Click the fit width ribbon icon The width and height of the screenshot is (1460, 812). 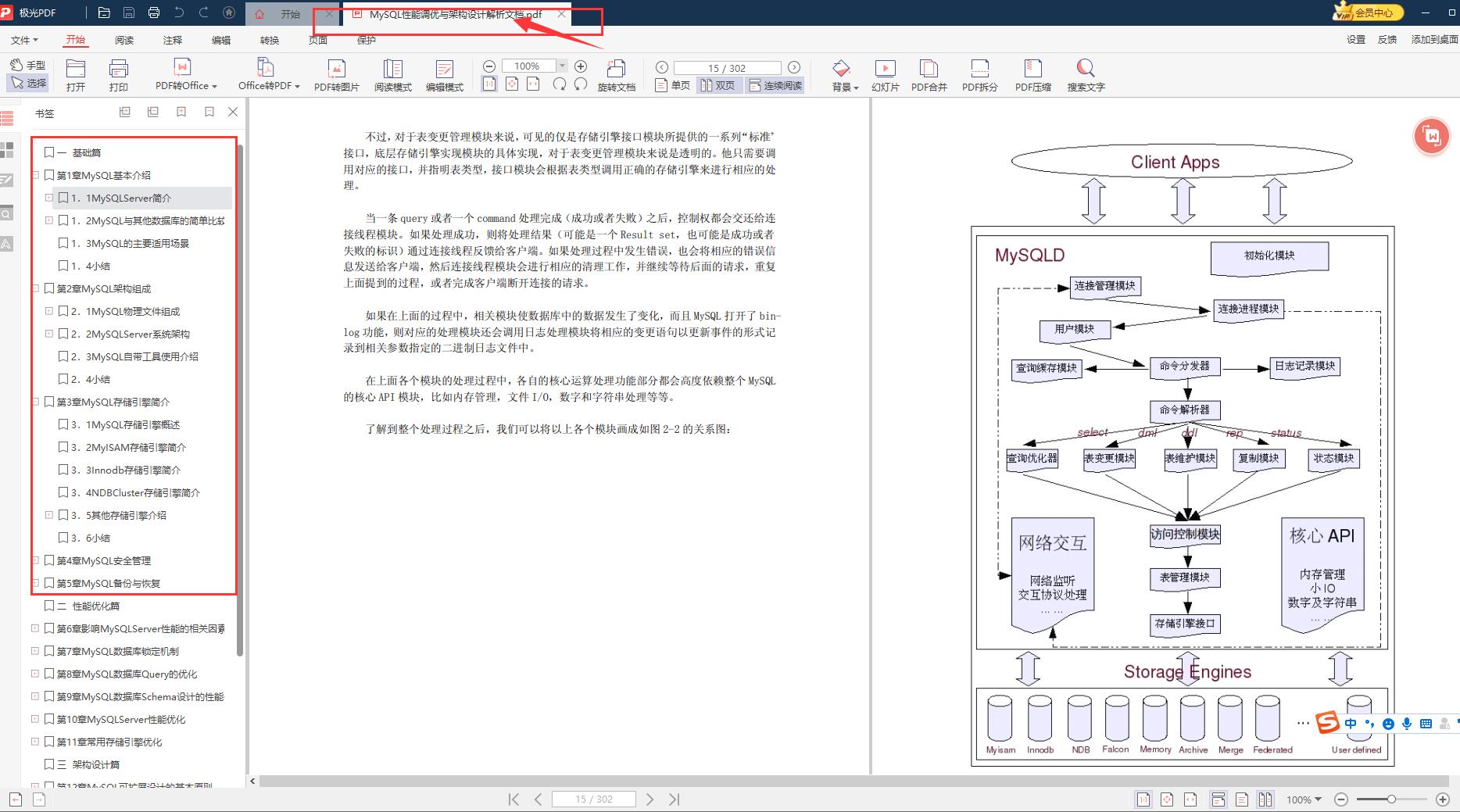(534, 84)
